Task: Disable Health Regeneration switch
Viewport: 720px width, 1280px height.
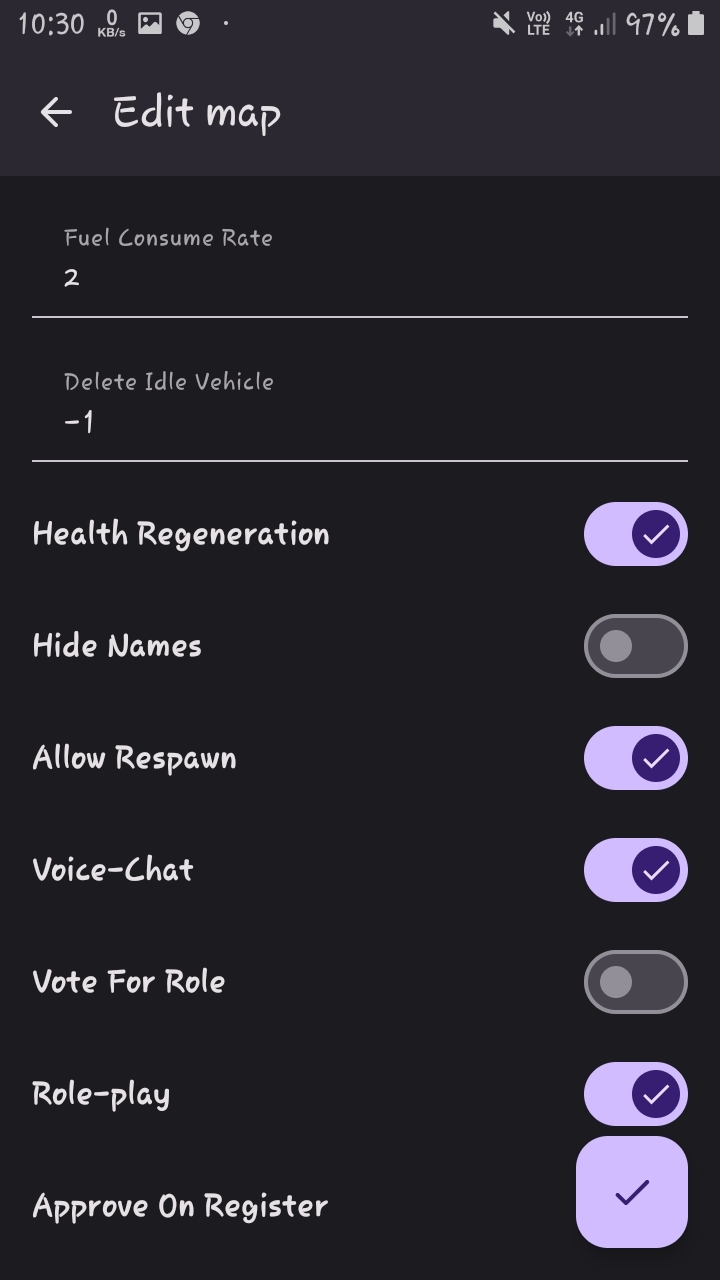Action: click(x=636, y=534)
